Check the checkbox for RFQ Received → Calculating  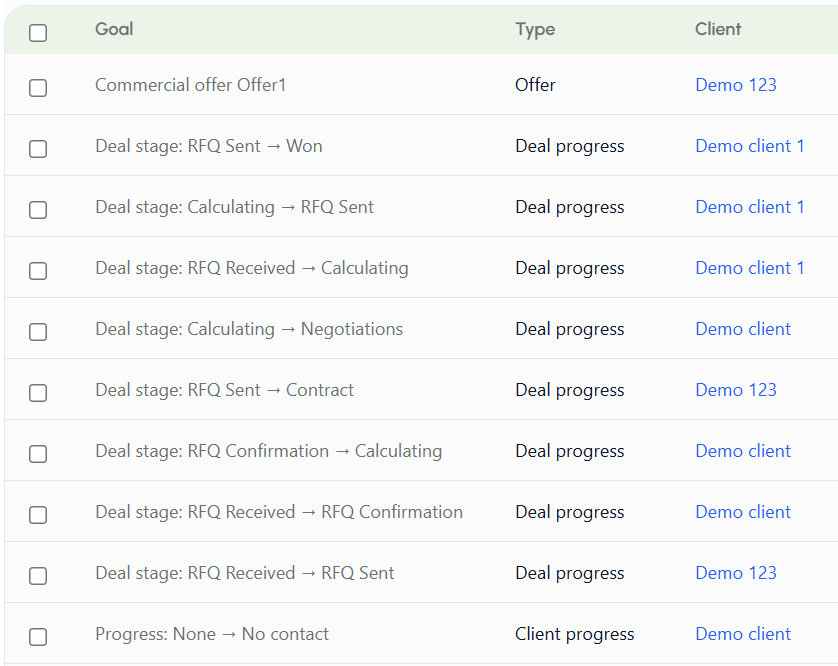click(x=38, y=270)
